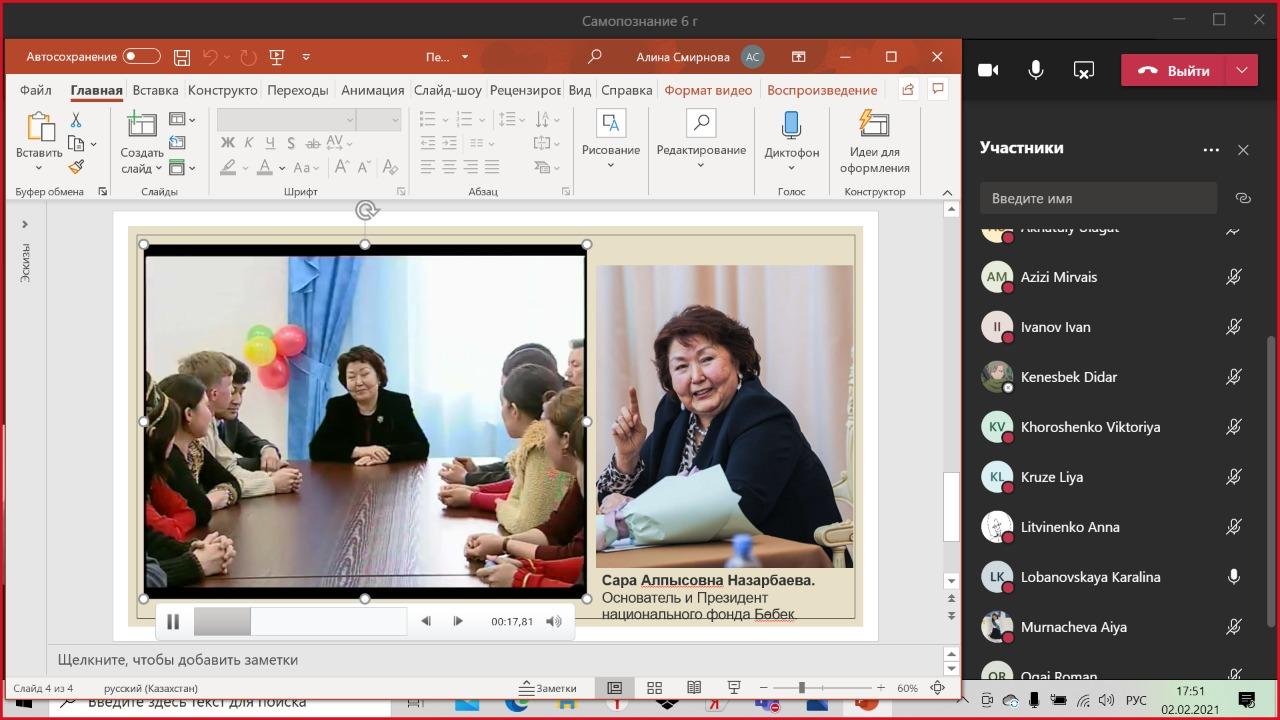Switch to slide sorter view
Viewport: 1280px width, 720px height.
pyautogui.click(x=654, y=688)
